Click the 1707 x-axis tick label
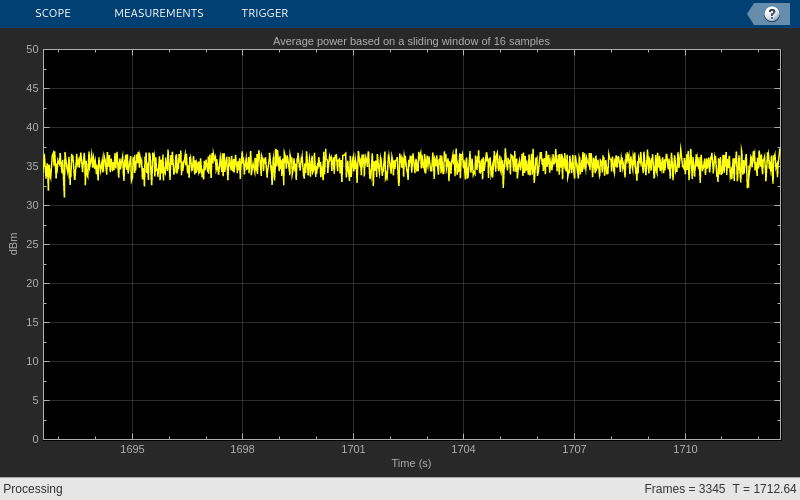Image resolution: width=800 pixels, height=500 pixels. tap(574, 449)
